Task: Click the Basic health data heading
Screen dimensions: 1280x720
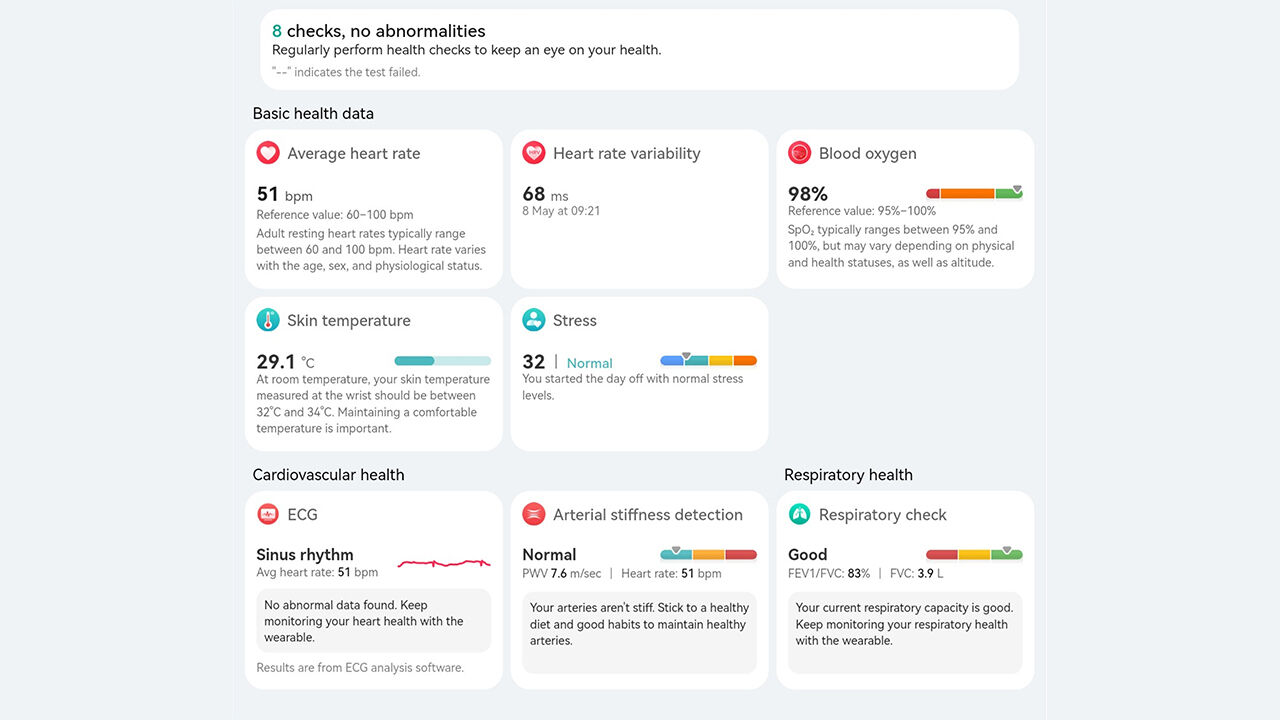Action: pos(313,114)
